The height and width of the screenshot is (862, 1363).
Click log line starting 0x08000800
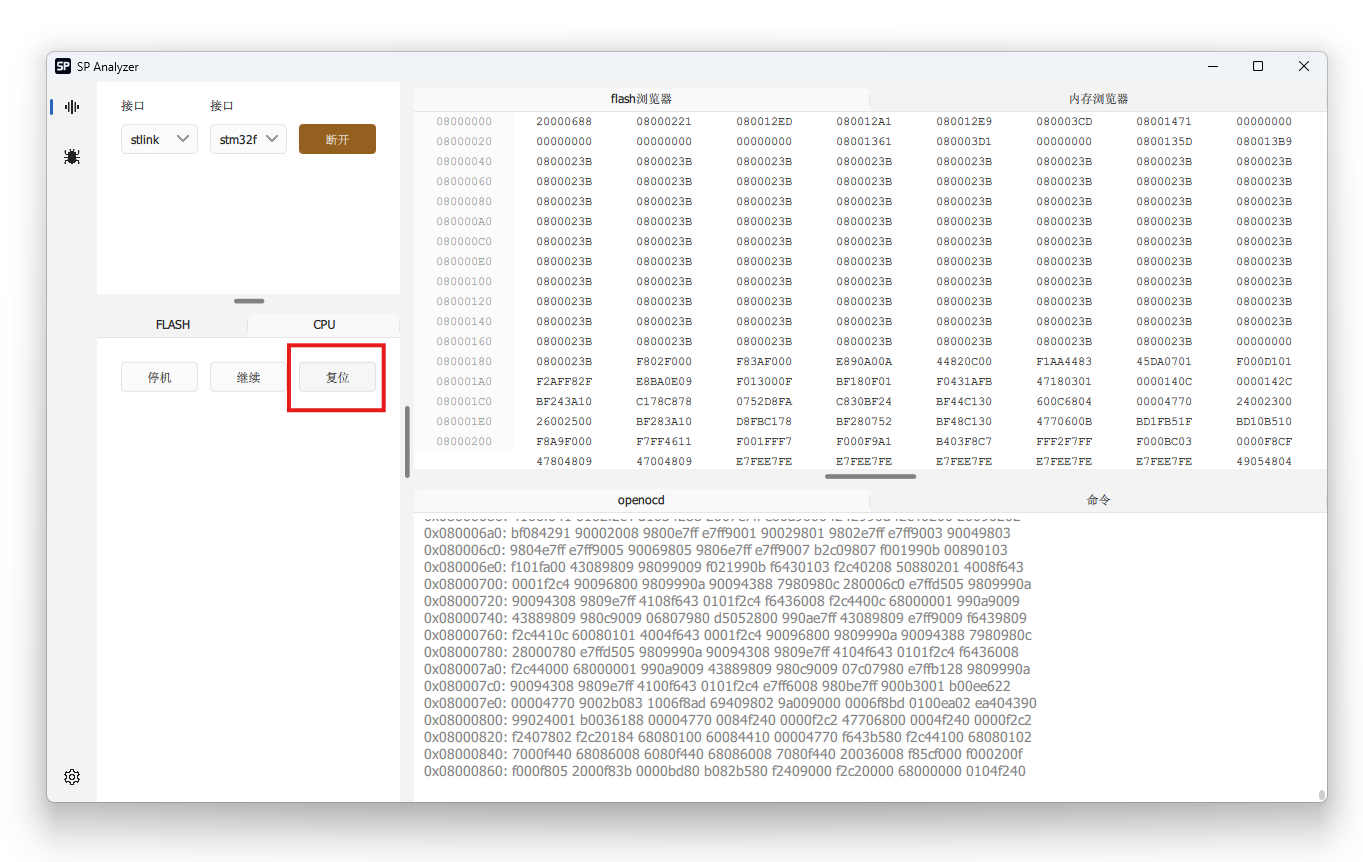[728, 720]
